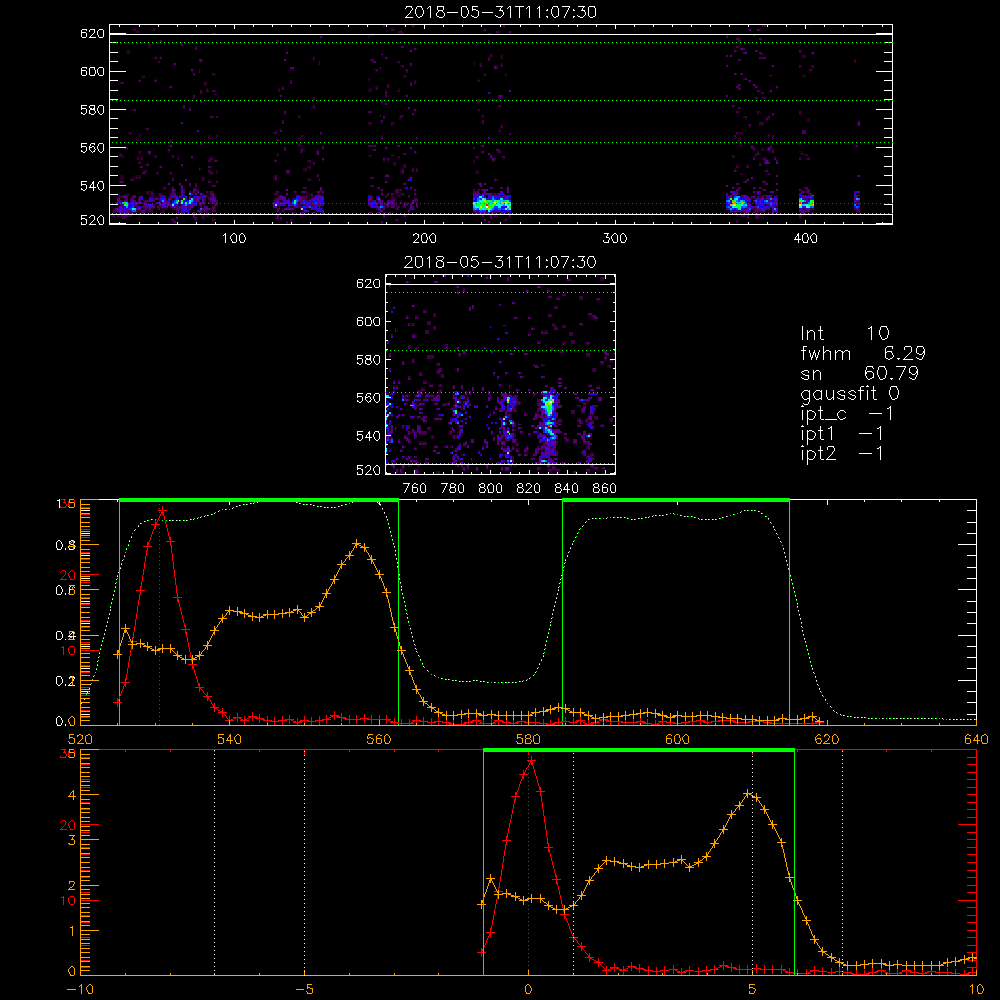Click x-axis label 840 under the middle spectrogram

pos(566,489)
